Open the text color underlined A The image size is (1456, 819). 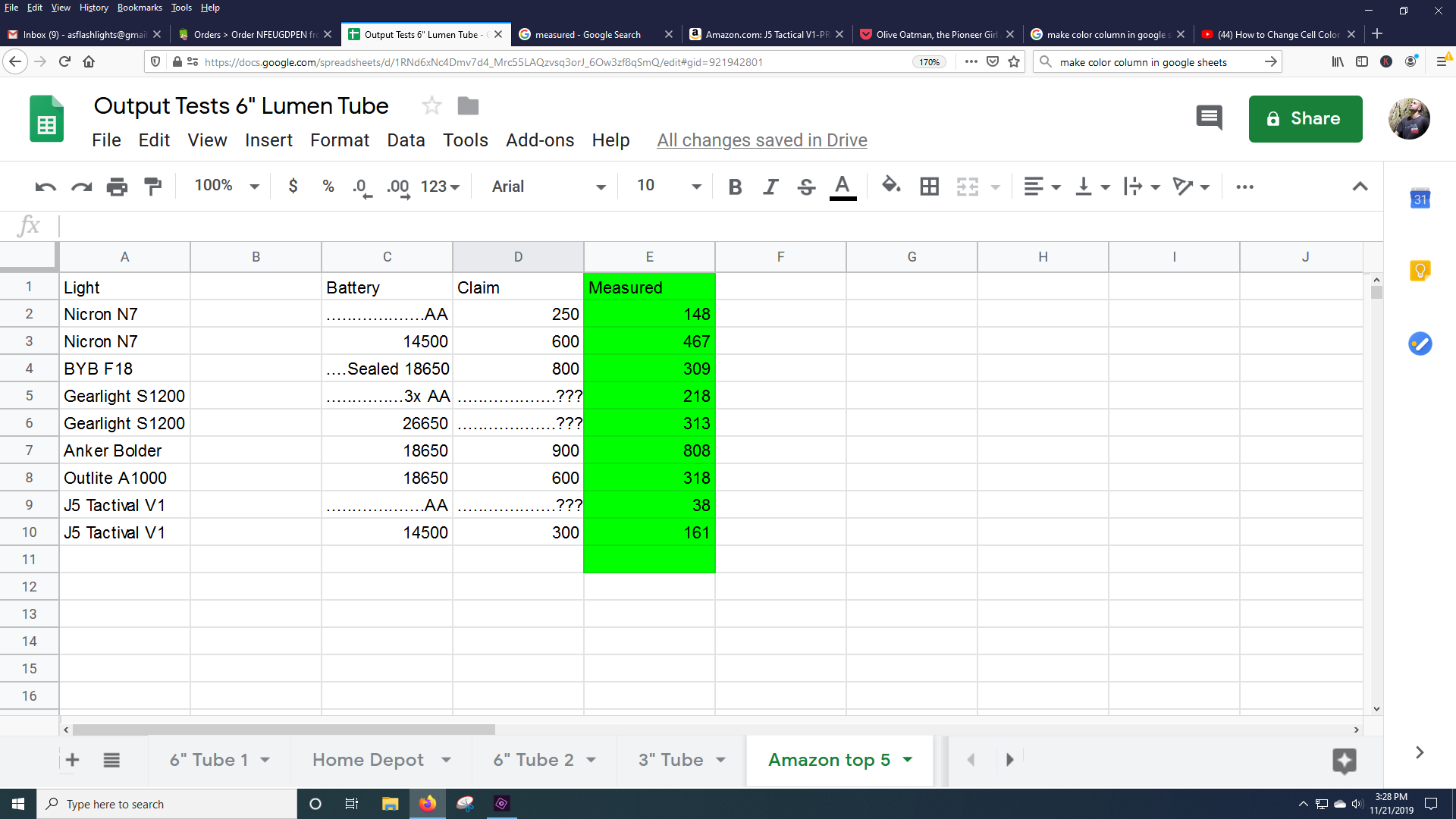click(x=843, y=187)
